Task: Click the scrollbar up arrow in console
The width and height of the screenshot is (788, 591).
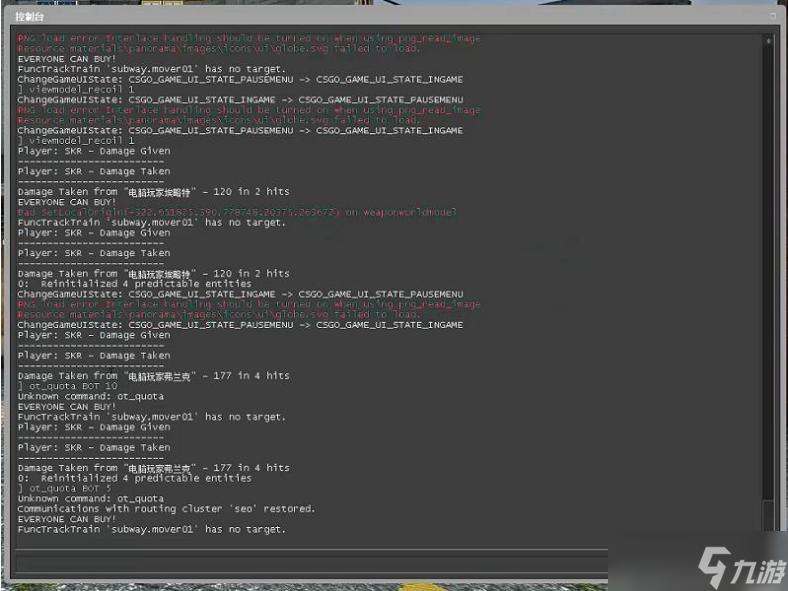Action: (x=768, y=41)
